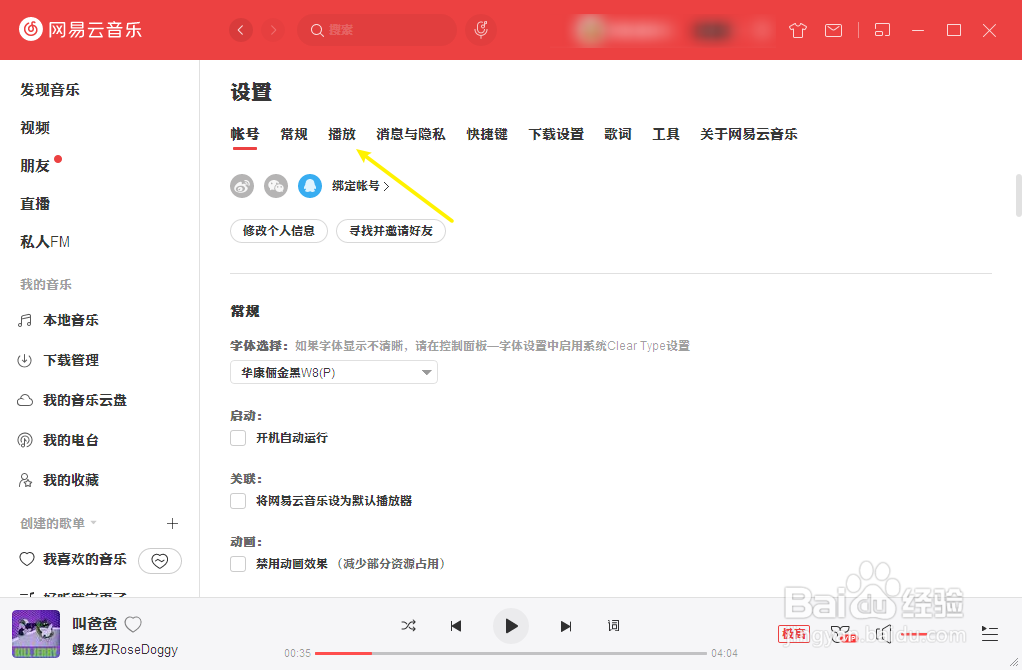Screen dimensions: 1022x670
Task: Change audio quality 极高 button
Action: (793, 634)
